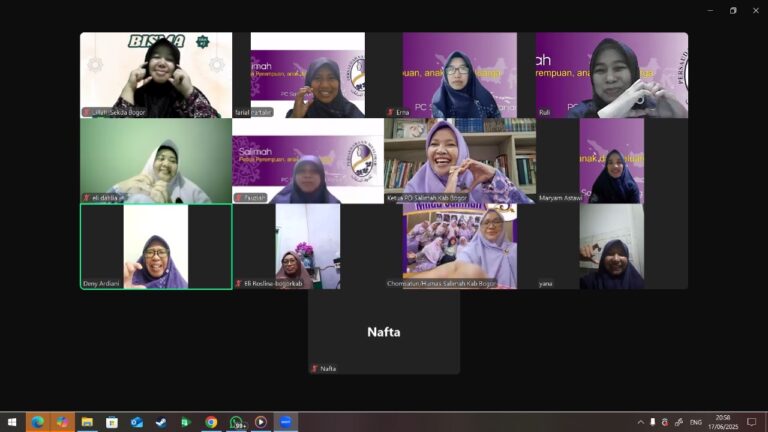Viewport: 768px width, 432px height.
Task: Open the clock and date flyout
Action: tap(723, 422)
